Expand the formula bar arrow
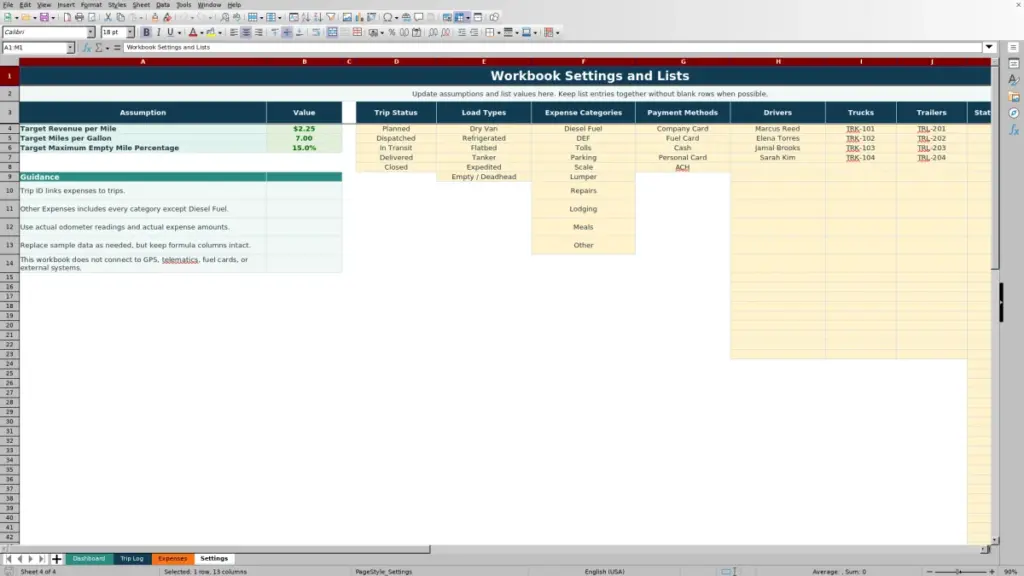 (x=989, y=47)
